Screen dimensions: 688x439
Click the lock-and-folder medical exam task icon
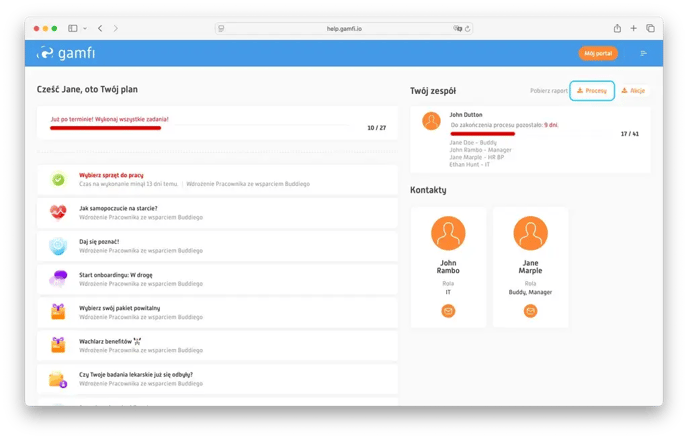(58, 379)
